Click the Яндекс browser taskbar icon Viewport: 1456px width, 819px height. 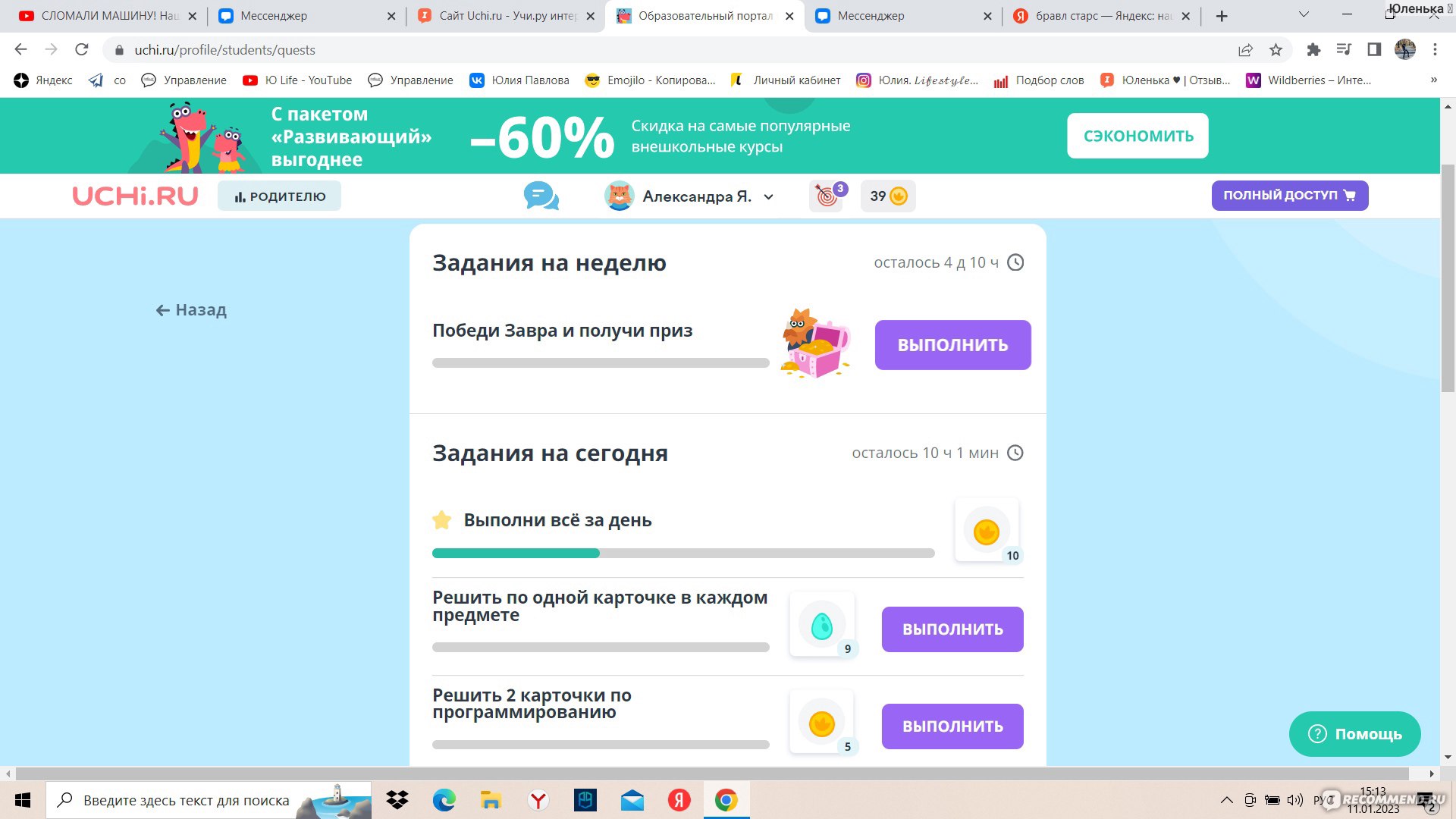coord(537,799)
